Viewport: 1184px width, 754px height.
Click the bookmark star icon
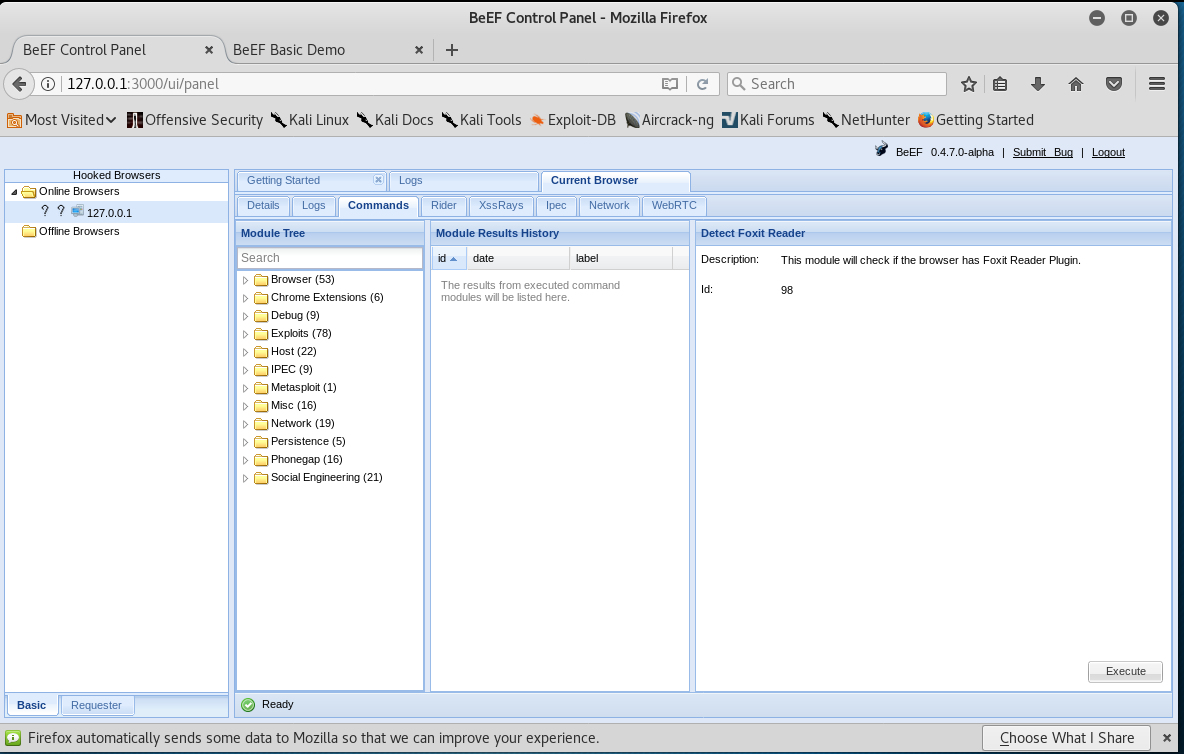click(968, 84)
